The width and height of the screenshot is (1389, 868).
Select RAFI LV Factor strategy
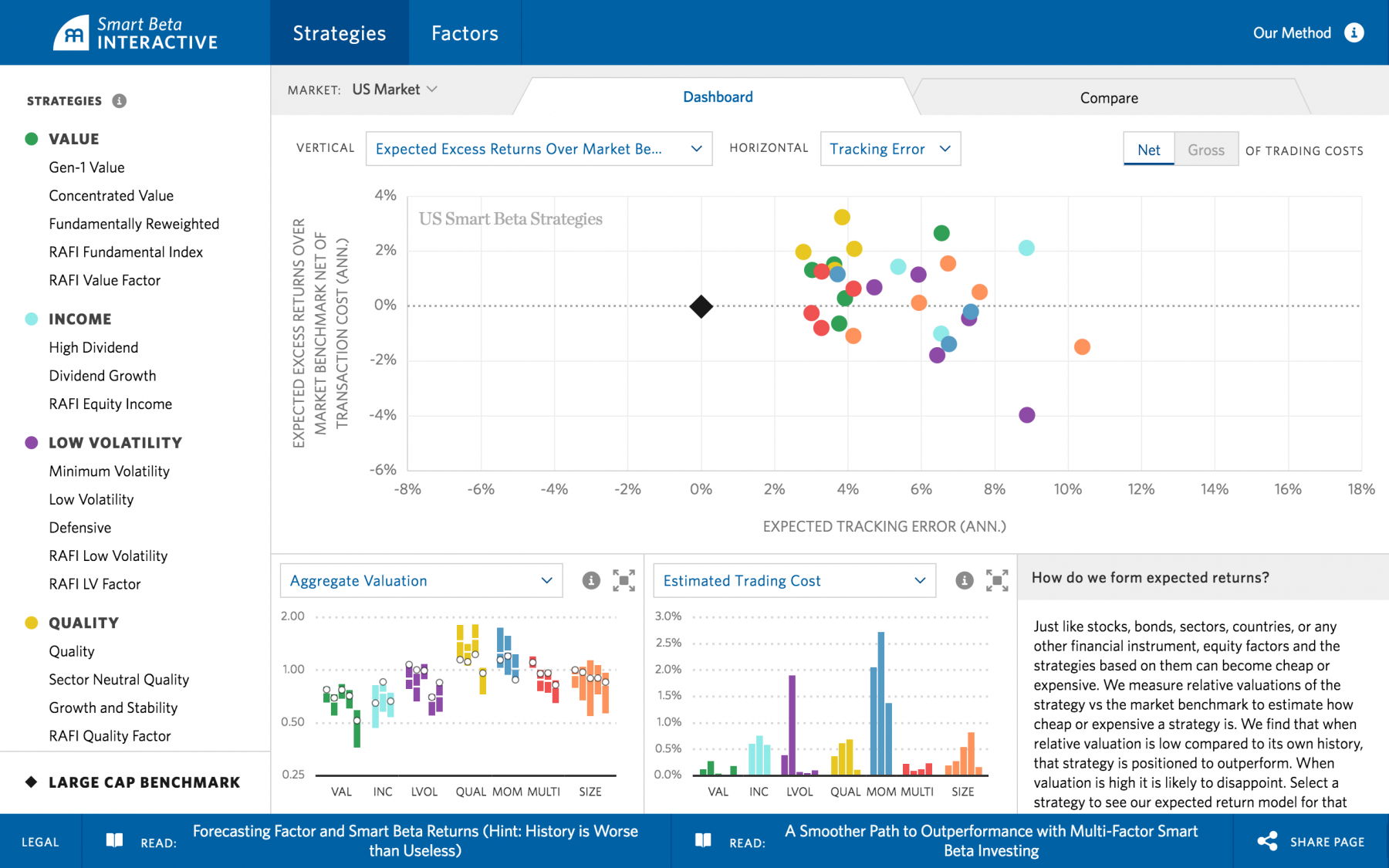[x=95, y=584]
